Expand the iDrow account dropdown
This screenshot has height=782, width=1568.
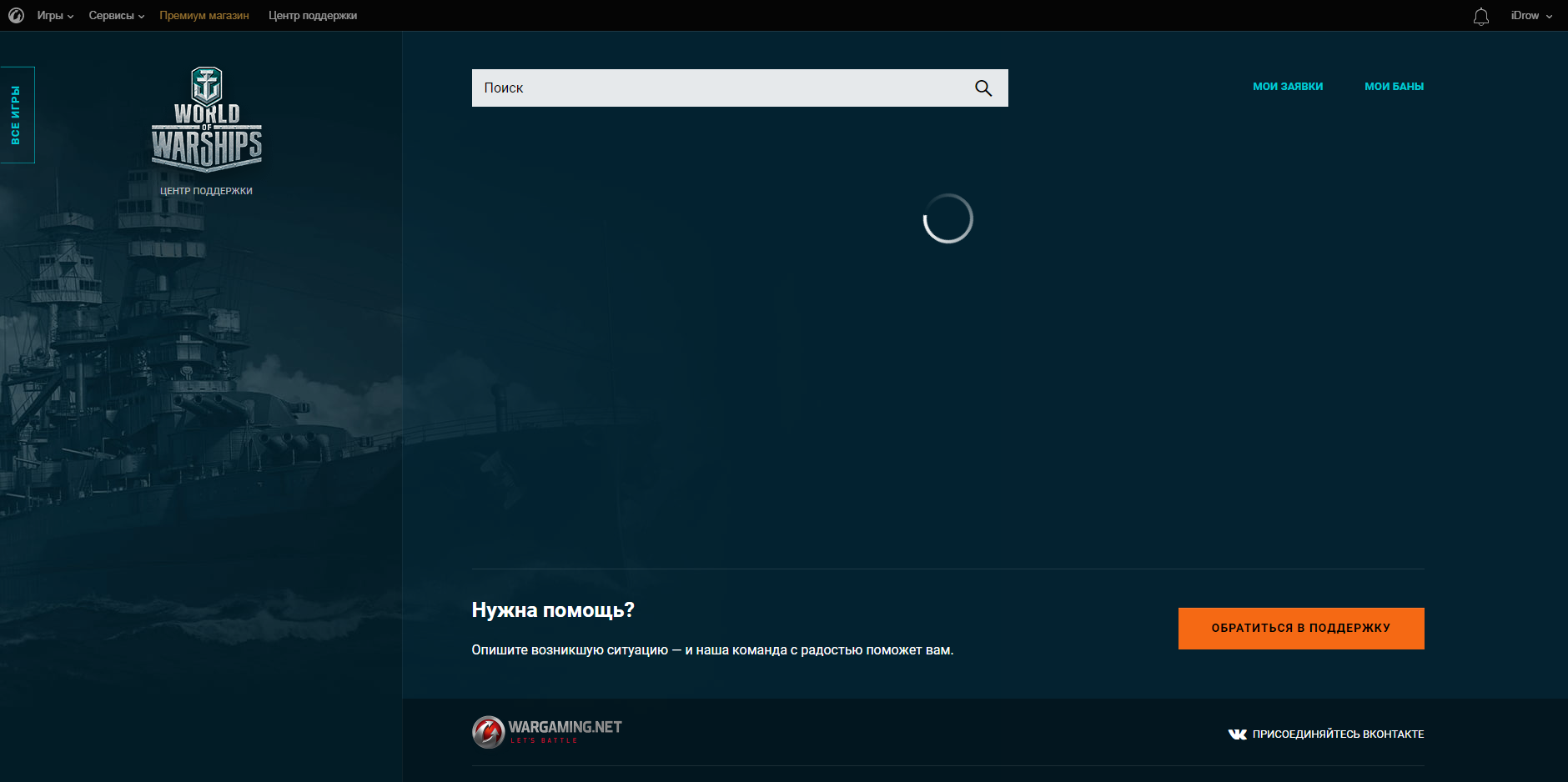[1531, 15]
